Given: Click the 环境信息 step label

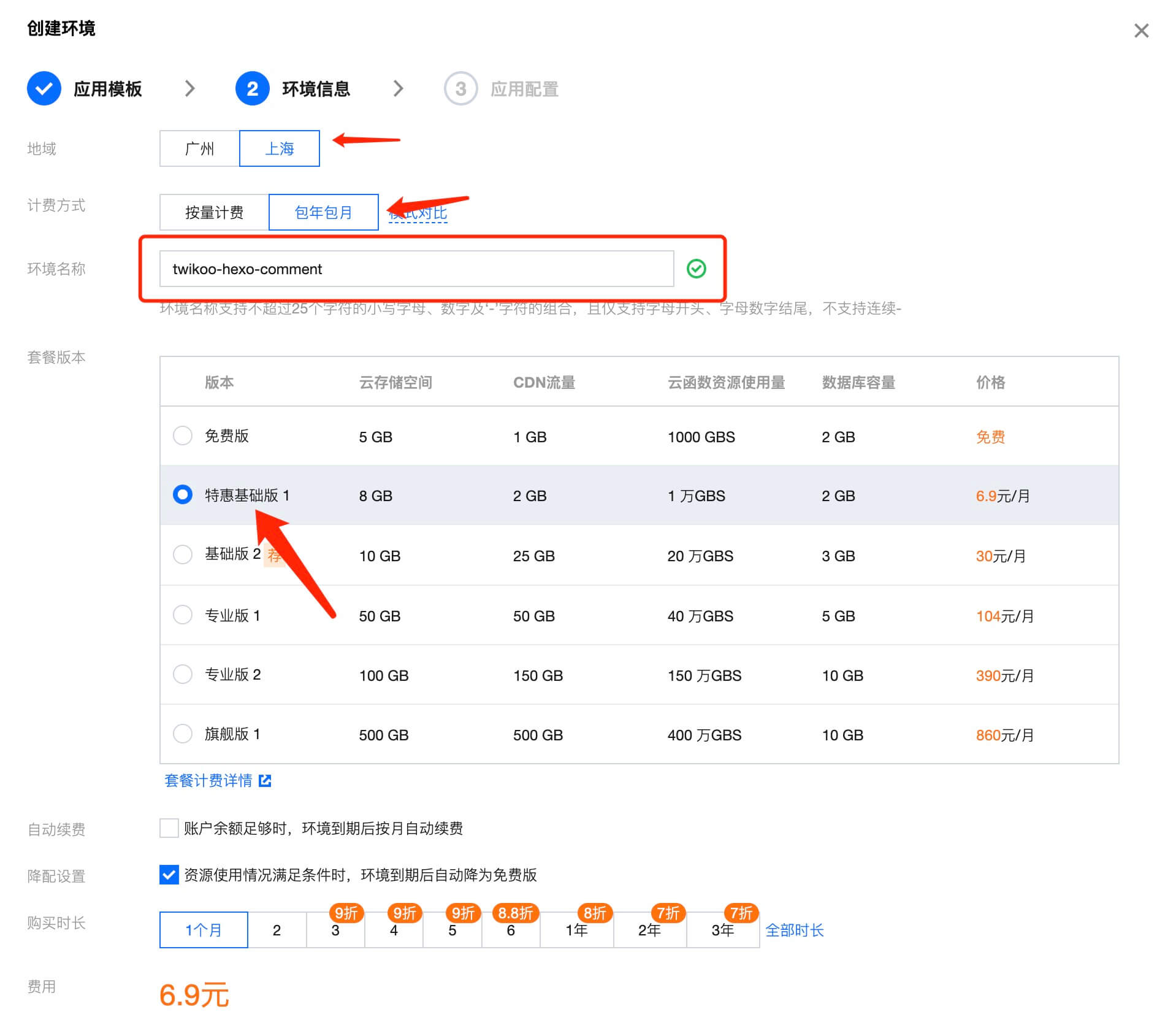Looking at the screenshot, I should tap(316, 89).
